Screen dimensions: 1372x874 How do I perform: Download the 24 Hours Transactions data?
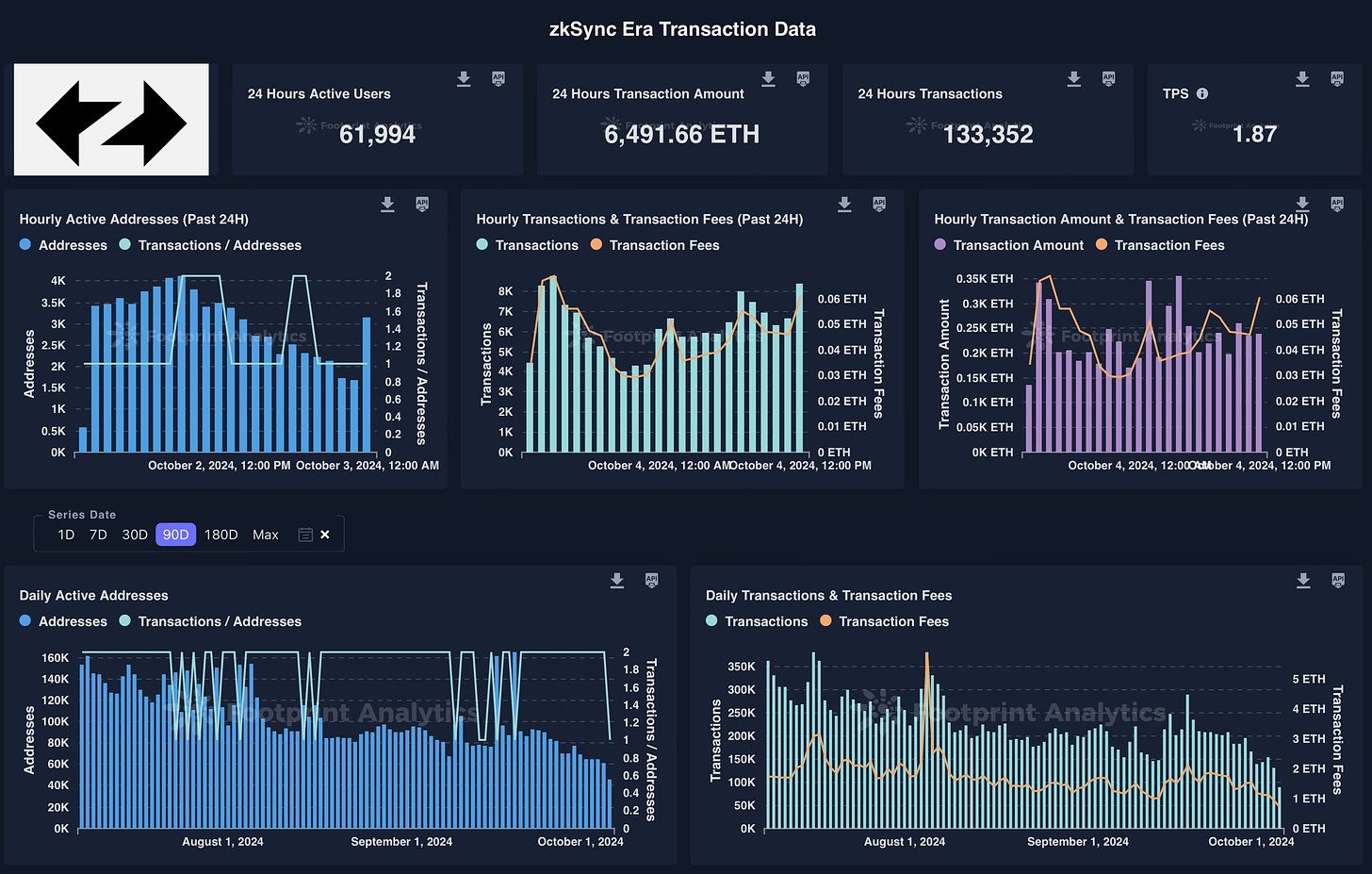click(x=1073, y=79)
